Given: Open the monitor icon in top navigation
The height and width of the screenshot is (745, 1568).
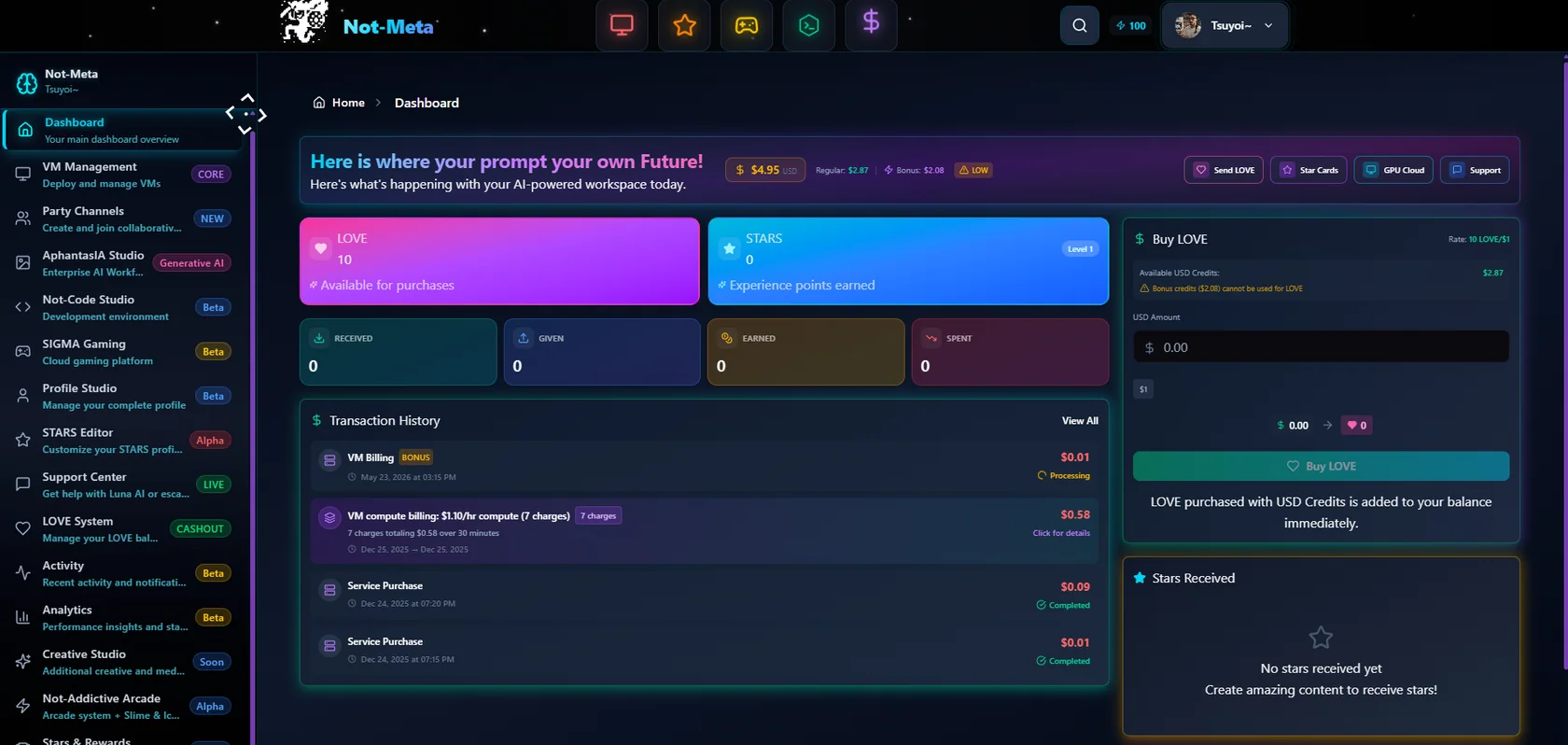Looking at the screenshot, I should point(622,25).
